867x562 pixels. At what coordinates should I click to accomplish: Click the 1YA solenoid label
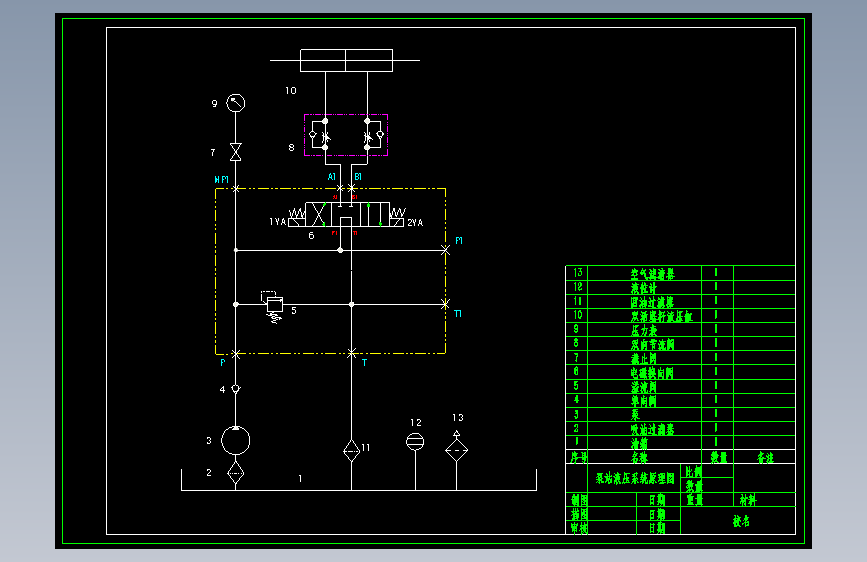(x=278, y=222)
